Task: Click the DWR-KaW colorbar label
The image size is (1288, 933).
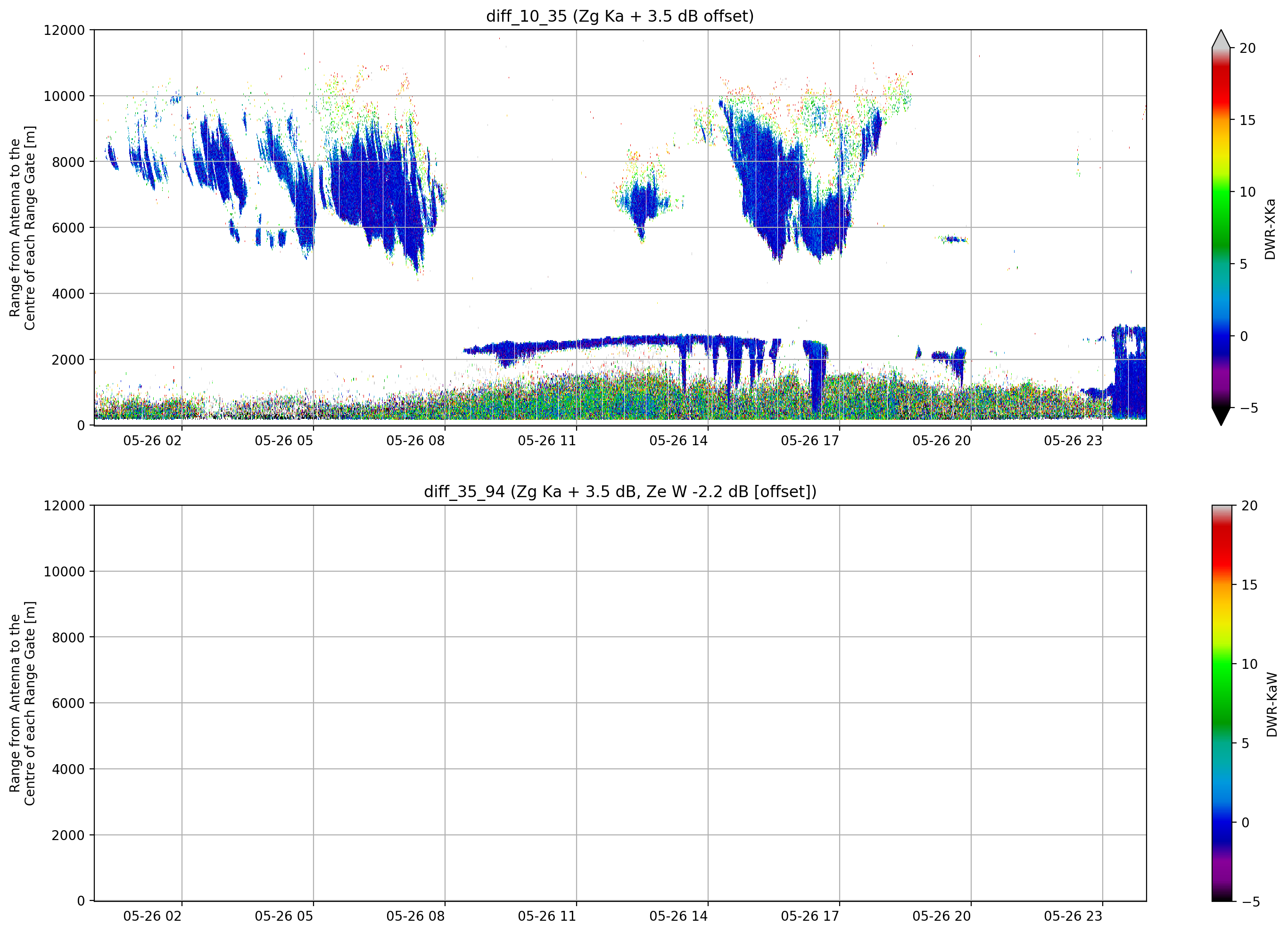Action: [1271, 704]
